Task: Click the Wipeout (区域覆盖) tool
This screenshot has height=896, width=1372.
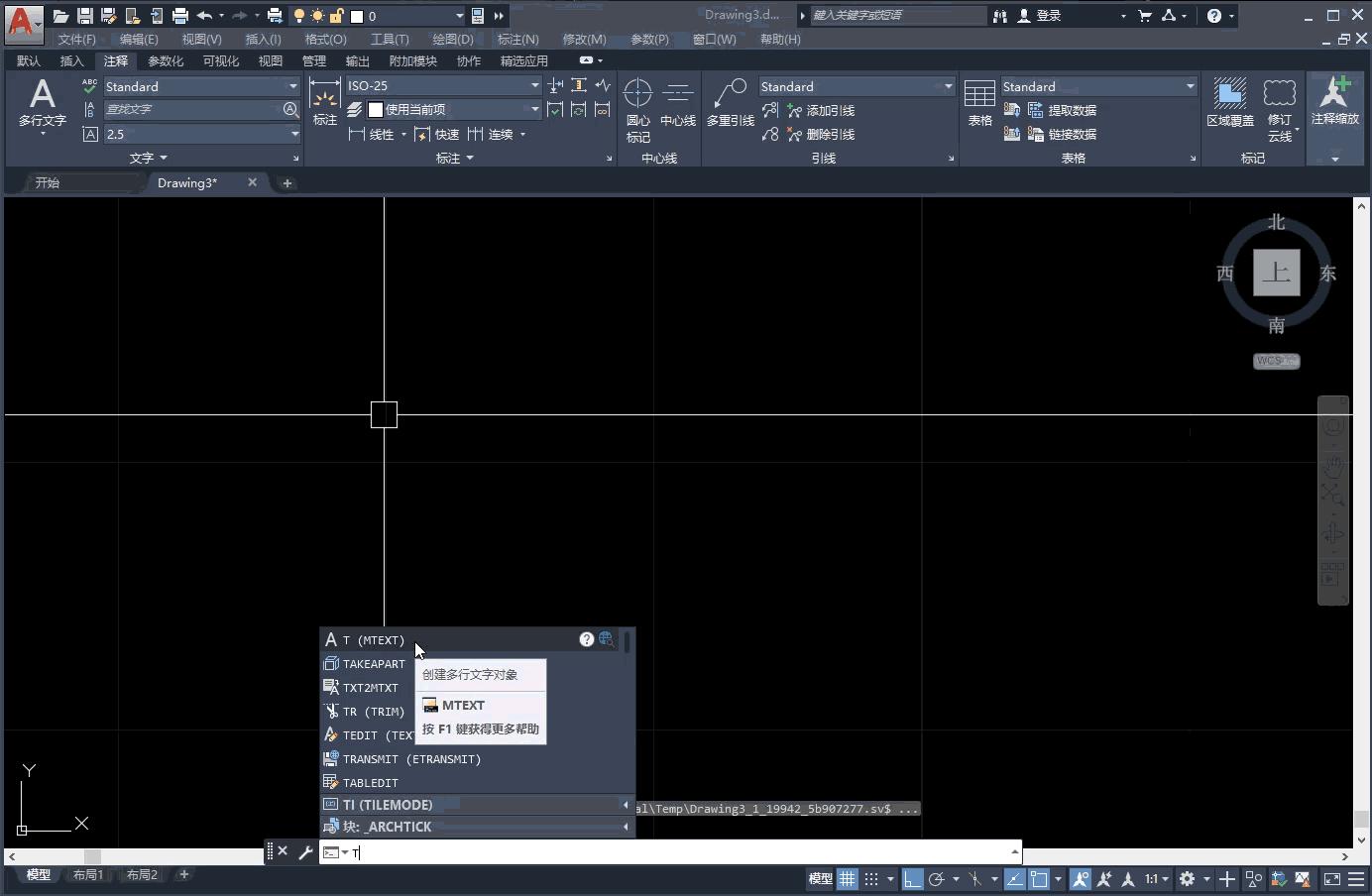Action: click(1229, 103)
